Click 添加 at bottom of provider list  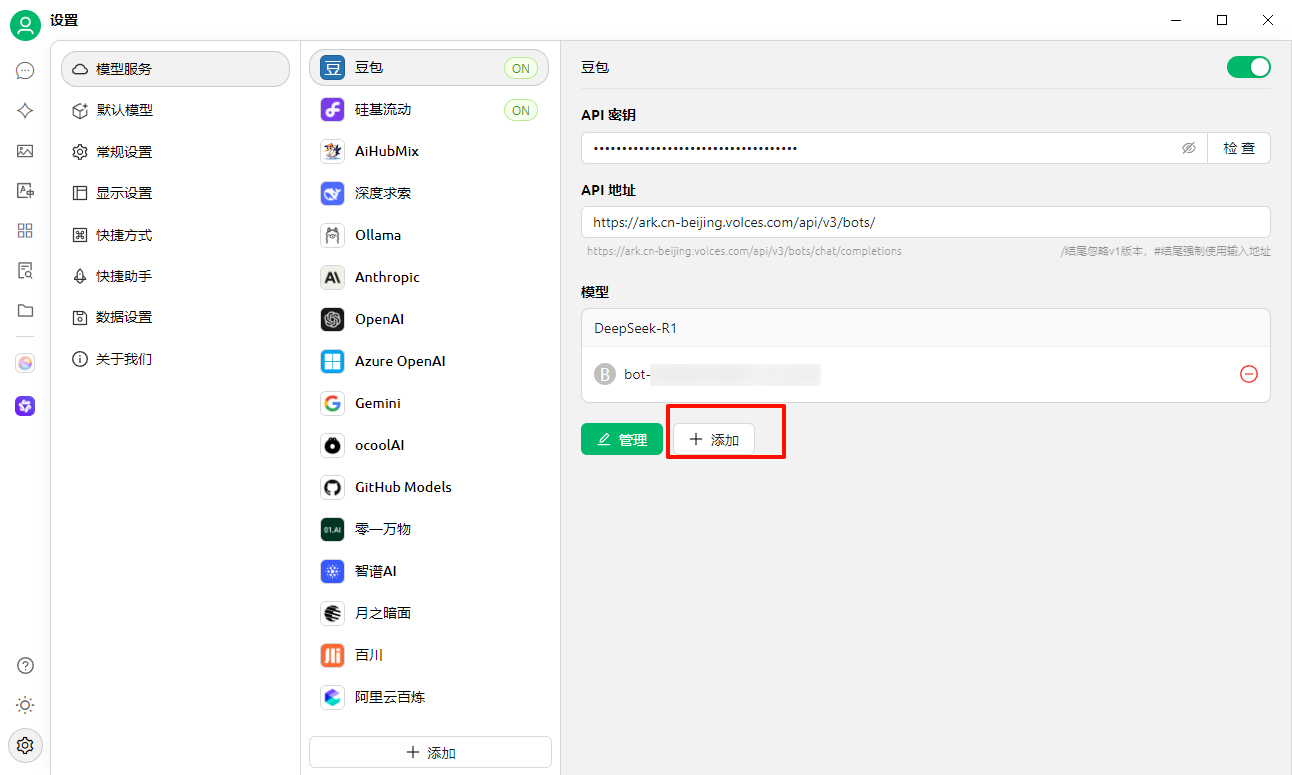[x=430, y=752]
